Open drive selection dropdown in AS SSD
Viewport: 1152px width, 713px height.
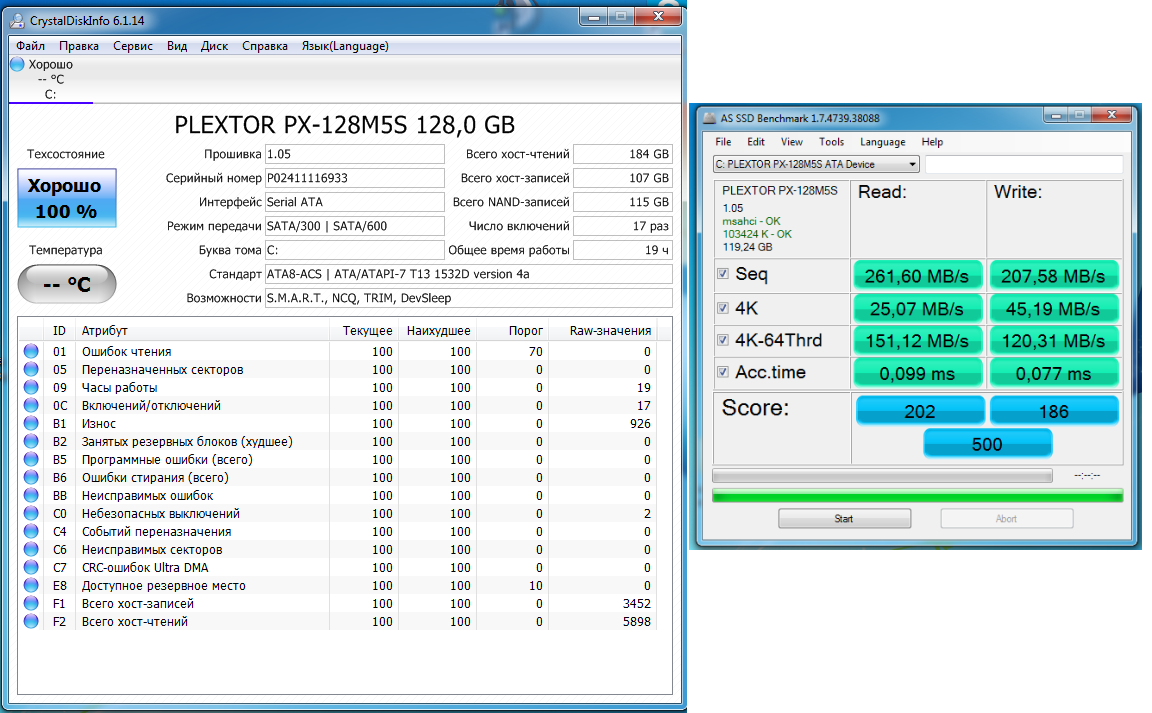(x=816, y=164)
